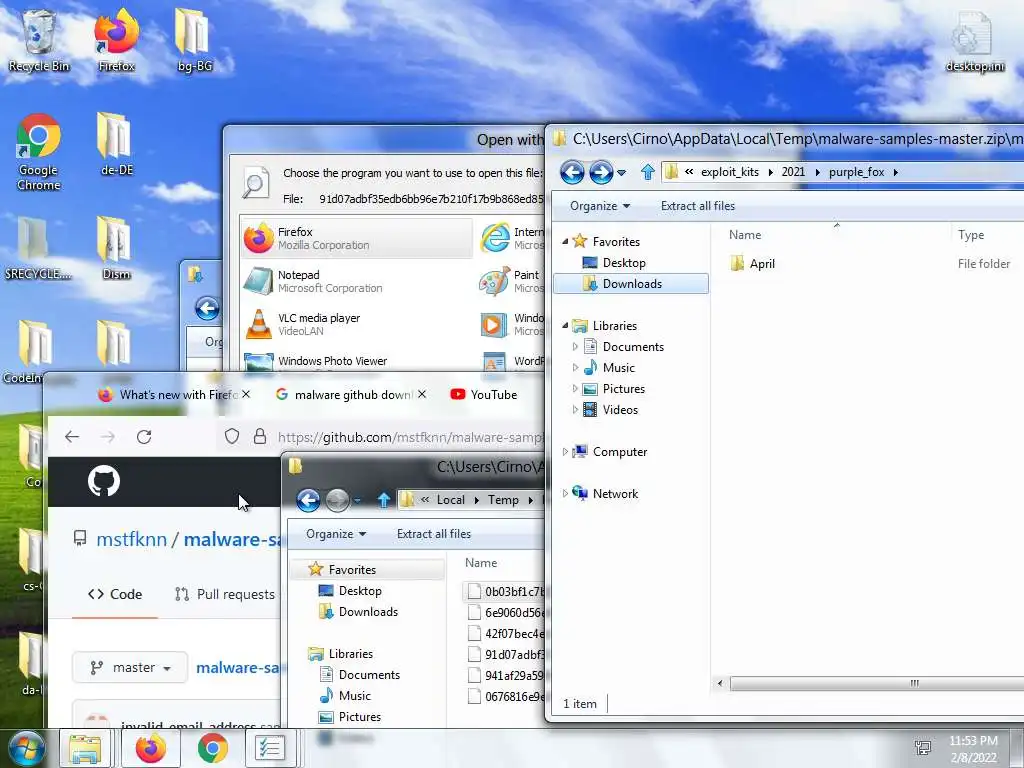Expand Network in purple_fox navigation pane
Image resolution: width=1024 pixels, height=768 pixels.
pos(565,494)
